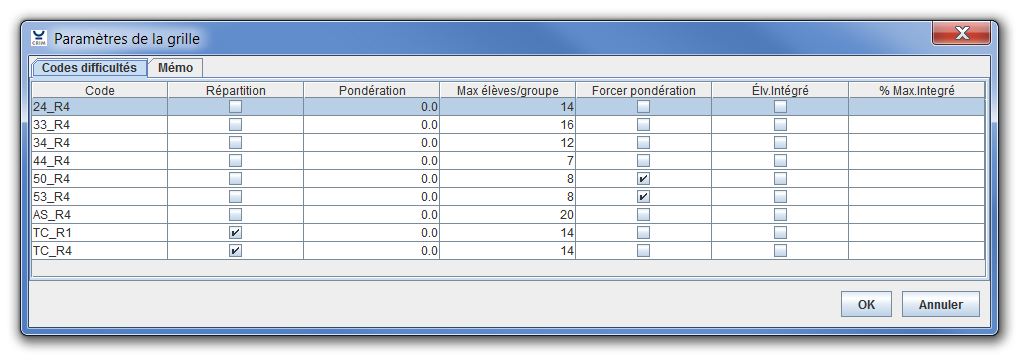Uncheck Forcer pondération for 53_R4
Image resolution: width=1018 pixels, height=363 pixels.
tap(643, 196)
